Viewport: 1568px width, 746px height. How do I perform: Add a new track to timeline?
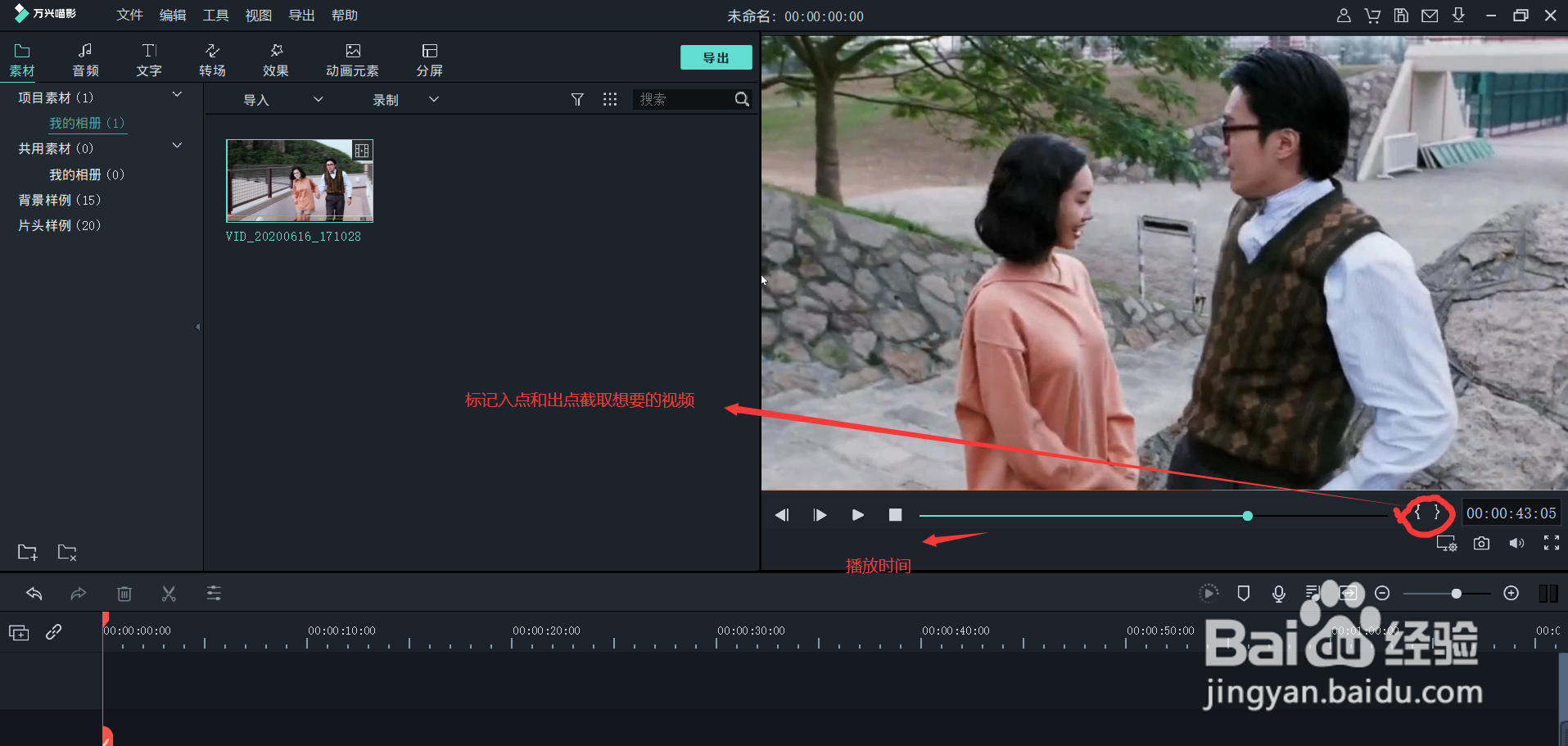(19, 632)
